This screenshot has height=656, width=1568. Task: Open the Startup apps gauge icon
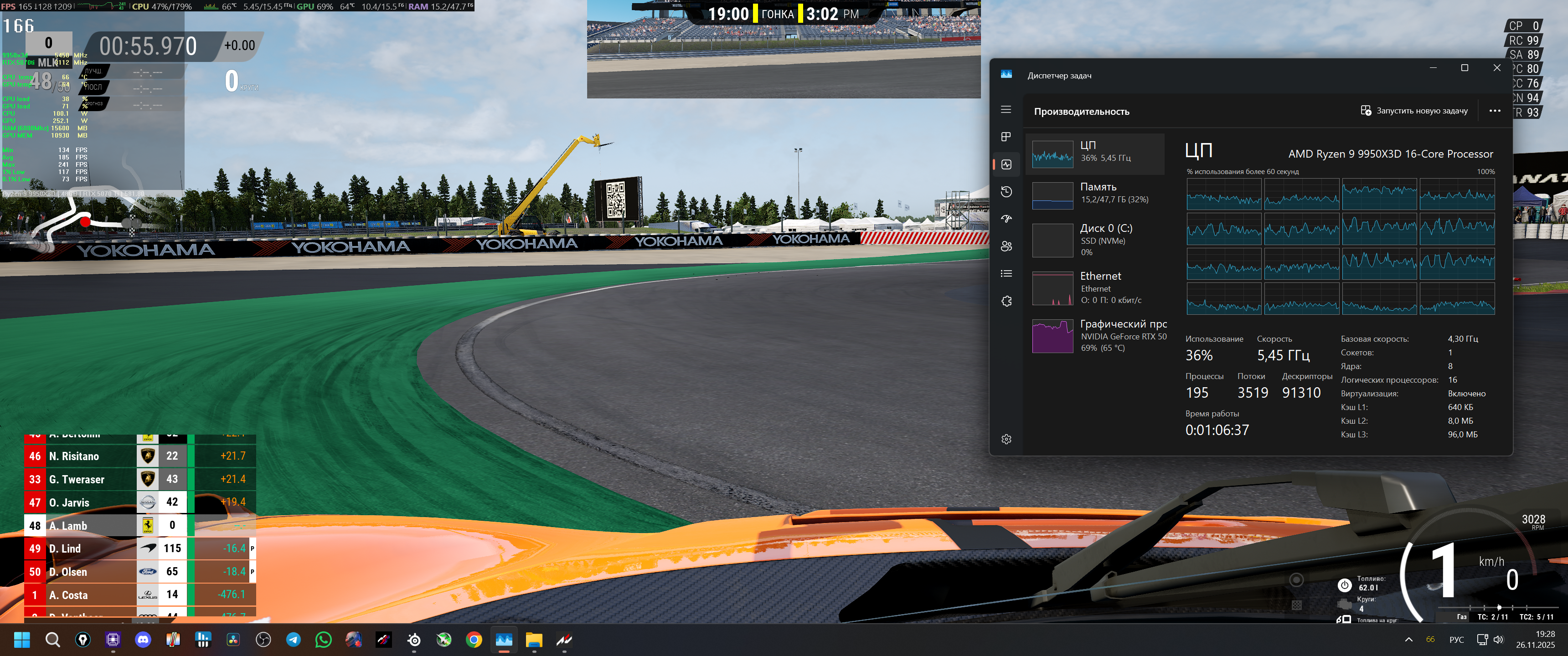1006,219
